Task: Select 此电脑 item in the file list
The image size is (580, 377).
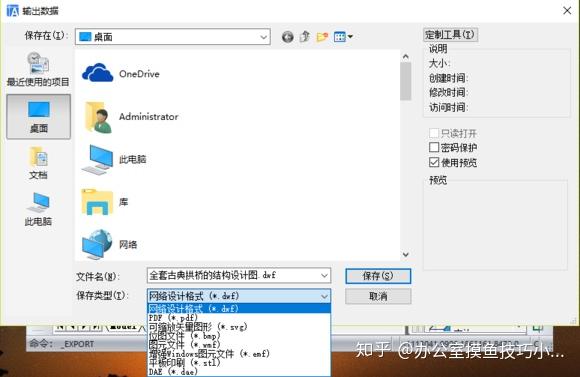Action: coord(114,159)
